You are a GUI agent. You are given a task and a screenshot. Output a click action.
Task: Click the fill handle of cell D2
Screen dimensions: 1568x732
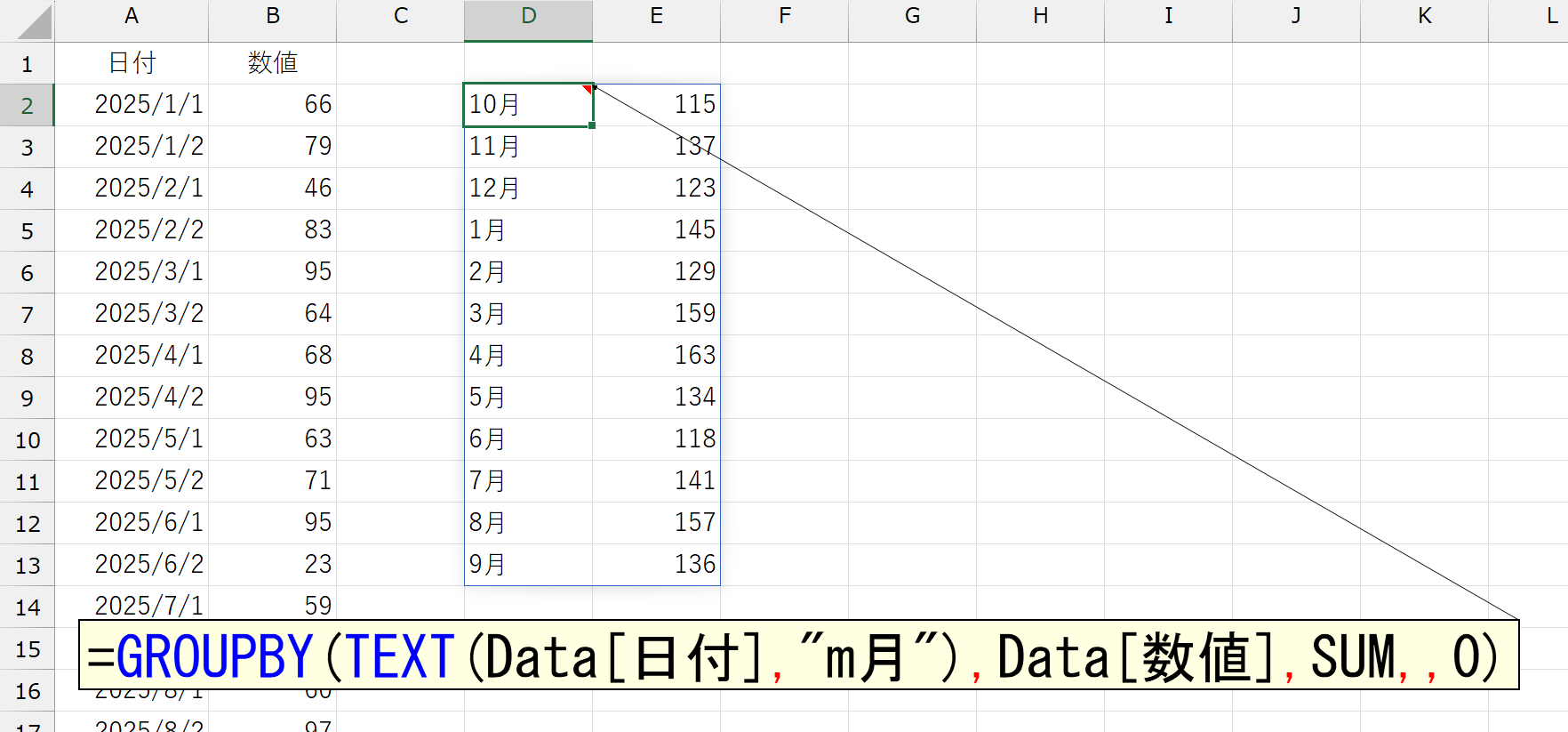pyautogui.click(x=592, y=125)
